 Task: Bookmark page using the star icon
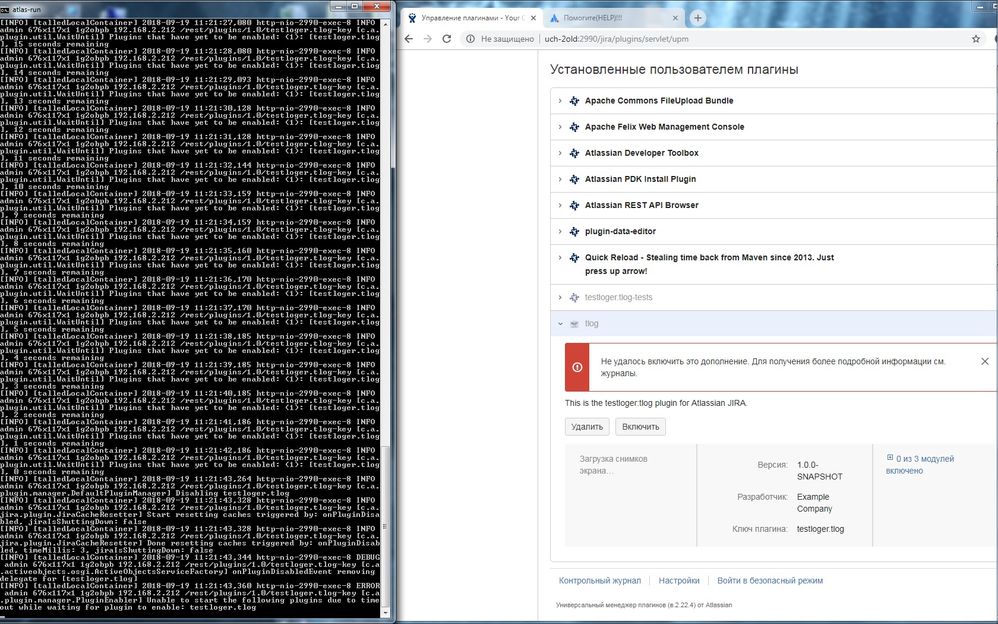(976, 39)
